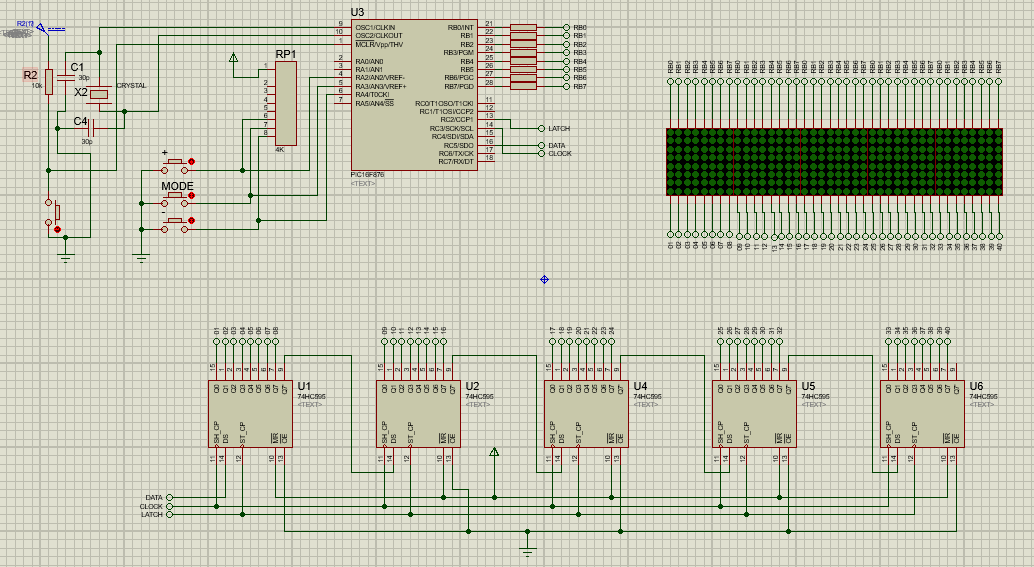Image resolution: width=1034 pixels, height=567 pixels.
Task: Click terminal 40 above U6
Action: click(948, 342)
